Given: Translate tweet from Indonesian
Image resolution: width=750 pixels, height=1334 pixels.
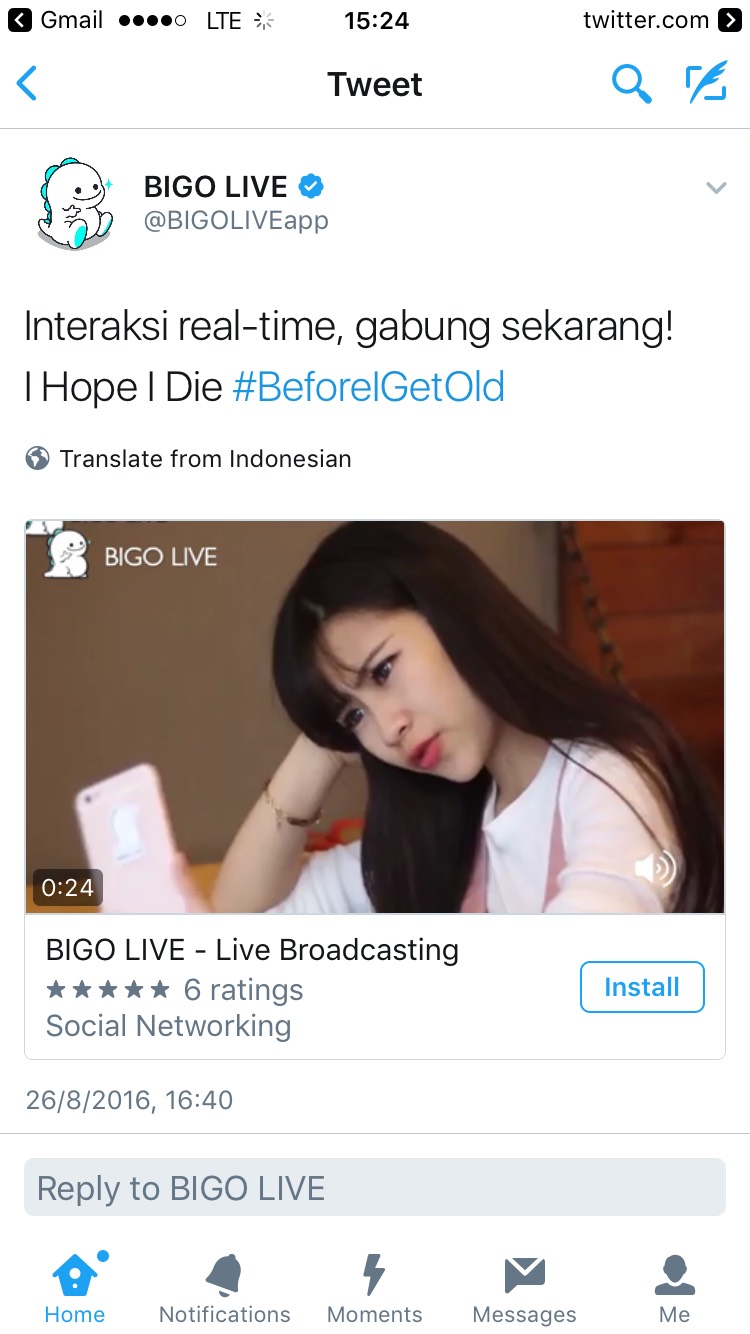Looking at the screenshot, I should (x=205, y=459).
